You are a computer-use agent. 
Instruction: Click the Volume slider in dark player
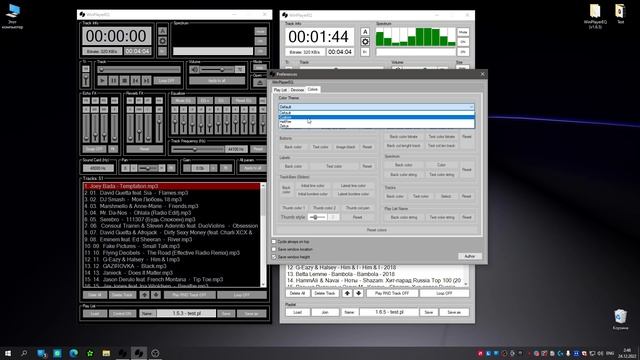(217, 70)
